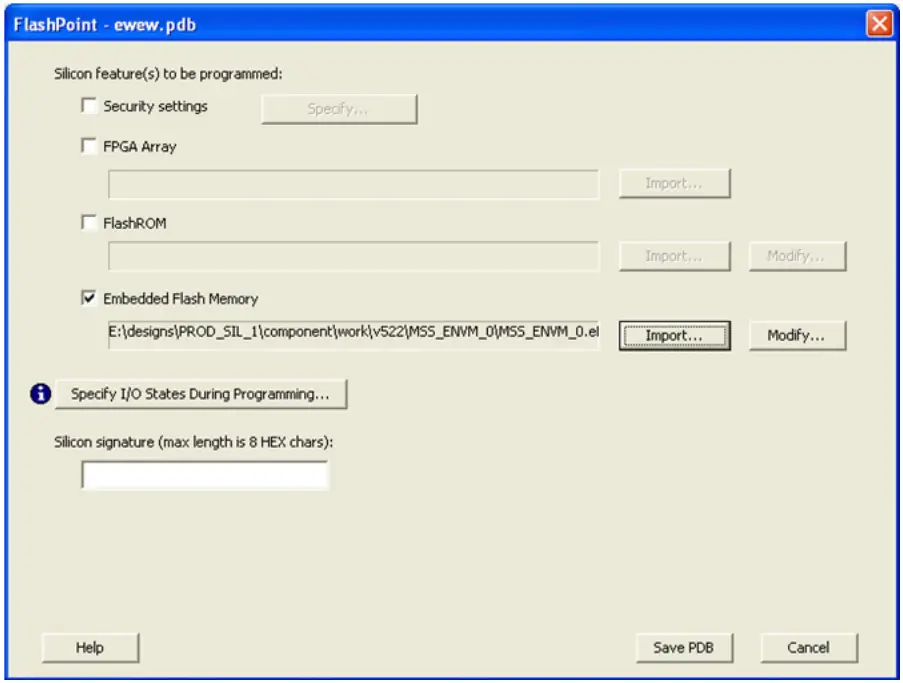
Task: Open Specify I/O States During Programming
Action: pos(202,394)
